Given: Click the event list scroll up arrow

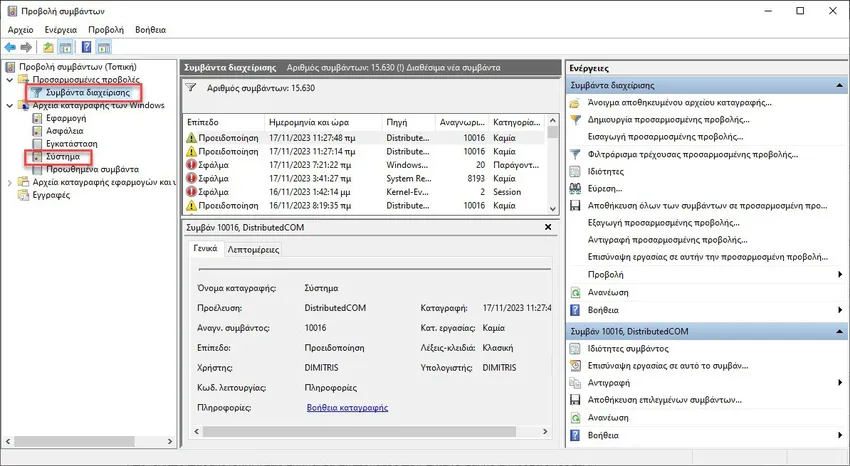Looking at the screenshot, I should tap(552, 120).
